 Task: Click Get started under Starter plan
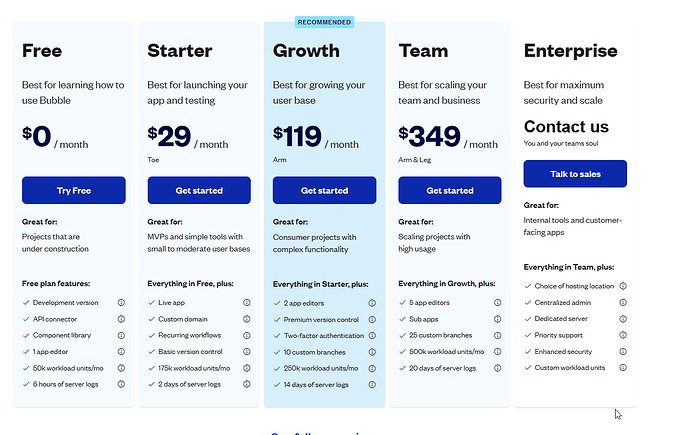coord(199,190)
